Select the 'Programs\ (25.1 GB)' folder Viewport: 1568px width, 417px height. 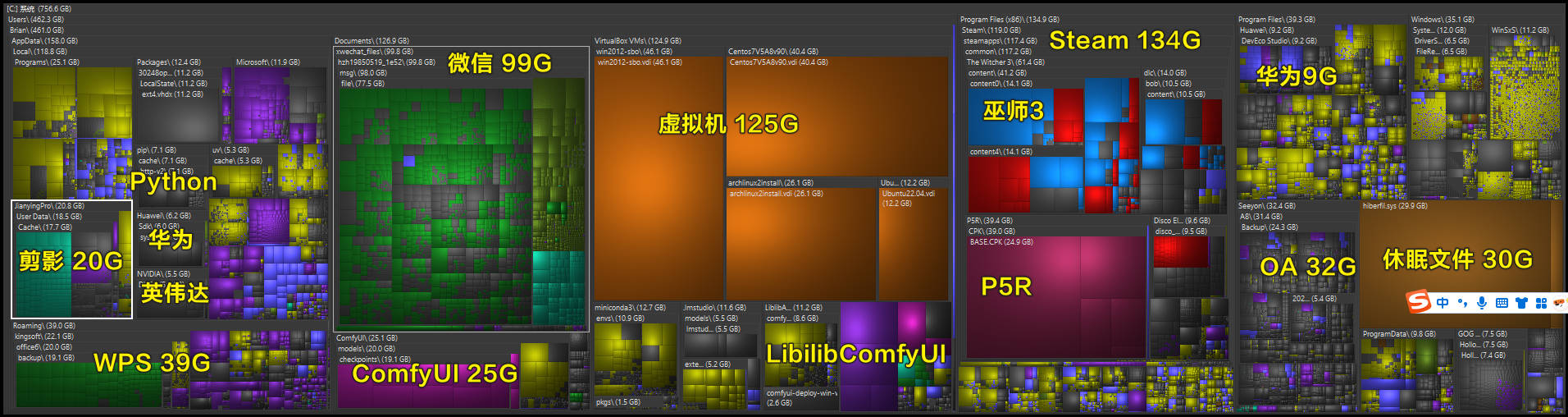pyautogui.click(x=48, y=62)
